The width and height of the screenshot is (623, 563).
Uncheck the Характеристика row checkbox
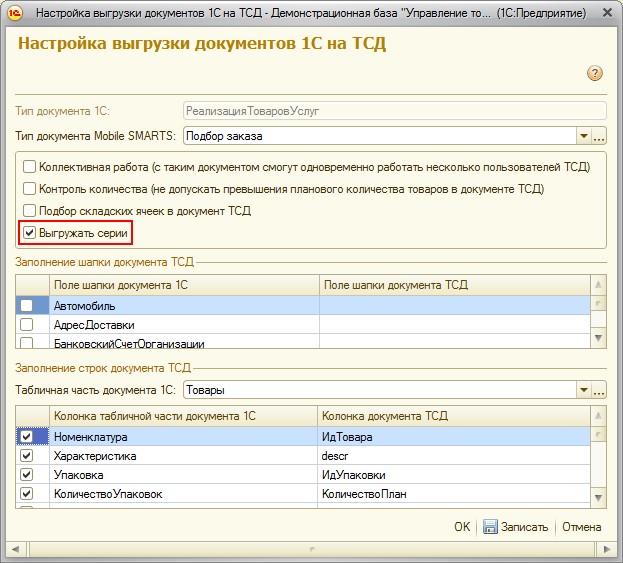[27, 456]
